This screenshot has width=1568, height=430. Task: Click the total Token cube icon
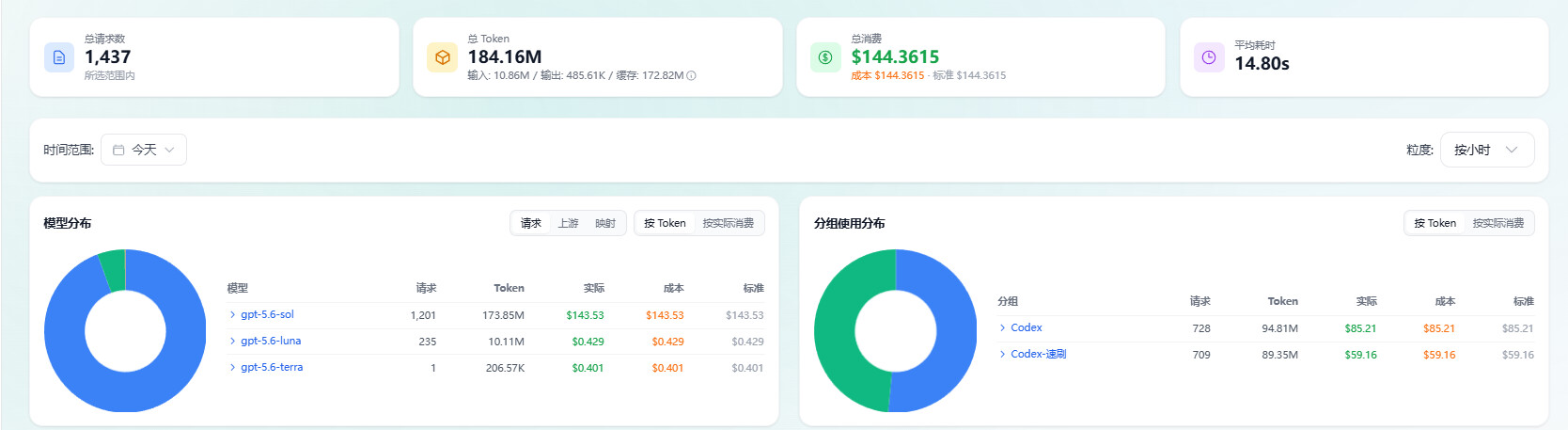coord(443,57)
